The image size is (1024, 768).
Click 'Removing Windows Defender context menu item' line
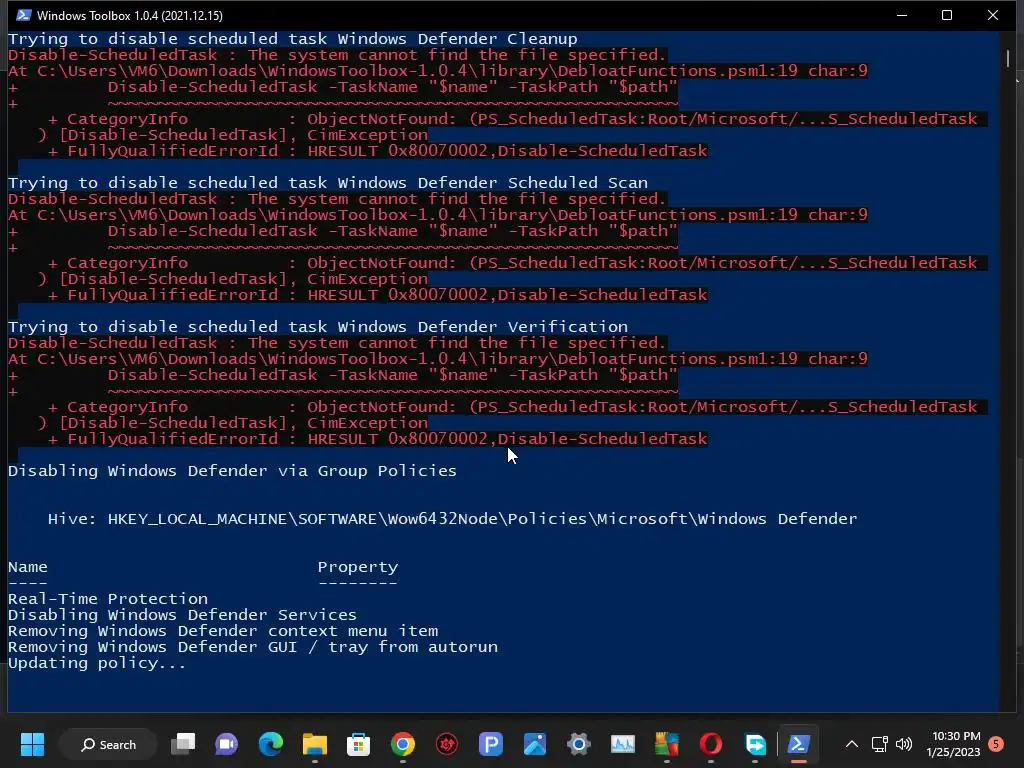click(x=223, y=631)
